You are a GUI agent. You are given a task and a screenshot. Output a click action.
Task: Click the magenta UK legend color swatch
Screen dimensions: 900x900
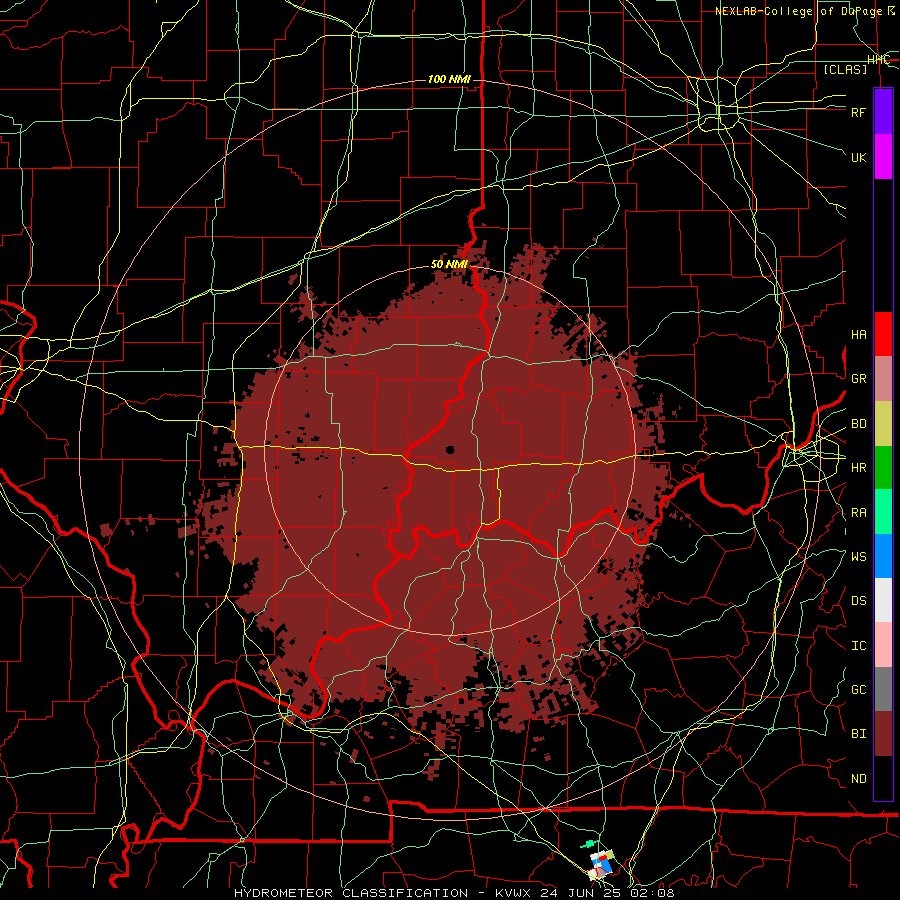pos(883,157)
